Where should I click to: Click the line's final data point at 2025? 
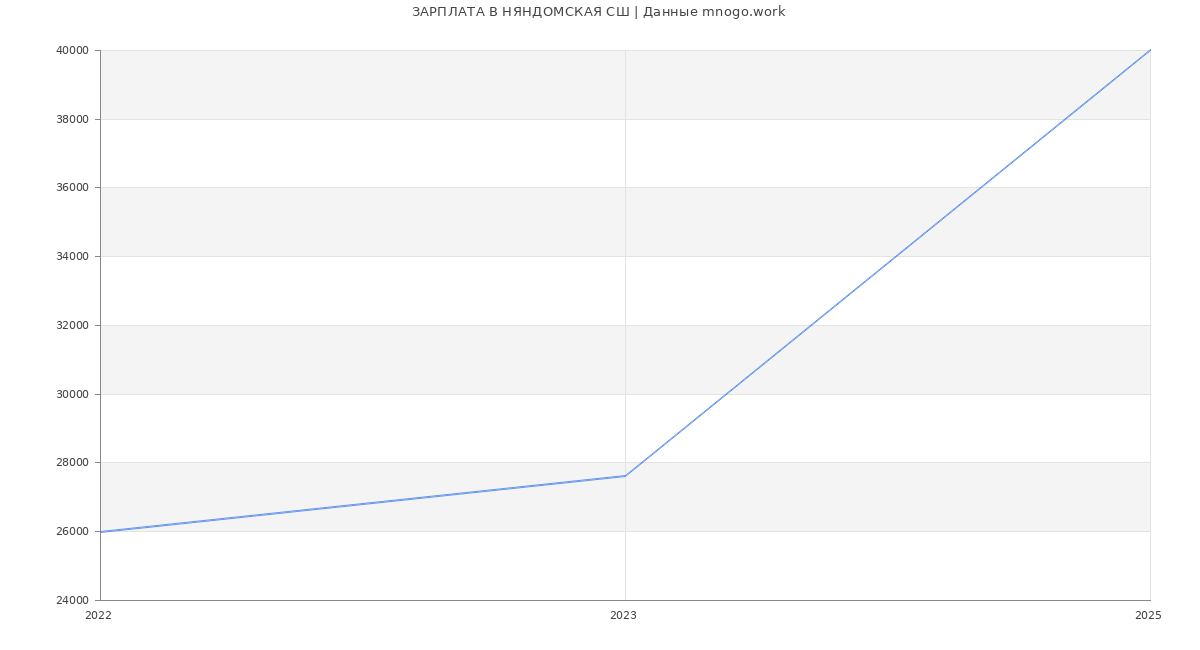pyautogui.click(x=1150, y=50)
